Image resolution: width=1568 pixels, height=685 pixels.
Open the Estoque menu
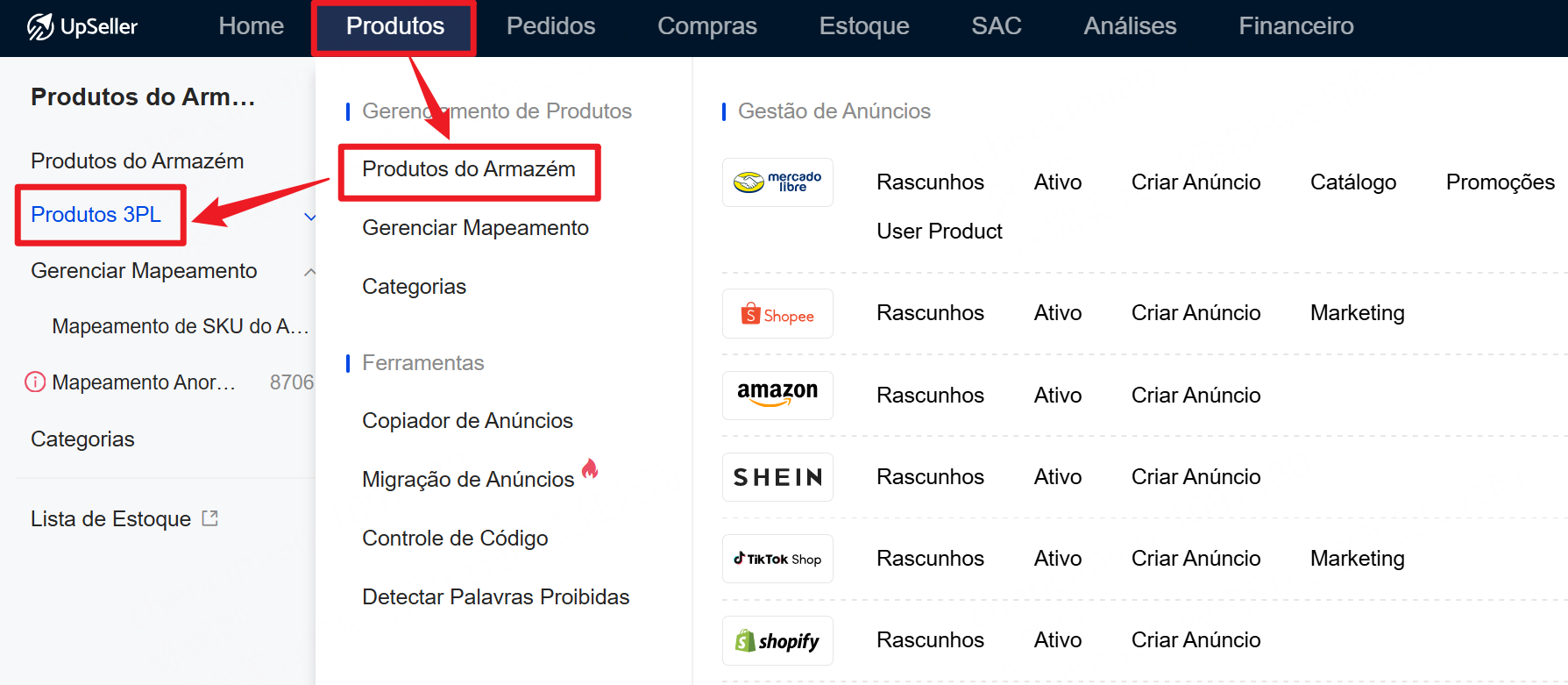[x=863, y=26]
